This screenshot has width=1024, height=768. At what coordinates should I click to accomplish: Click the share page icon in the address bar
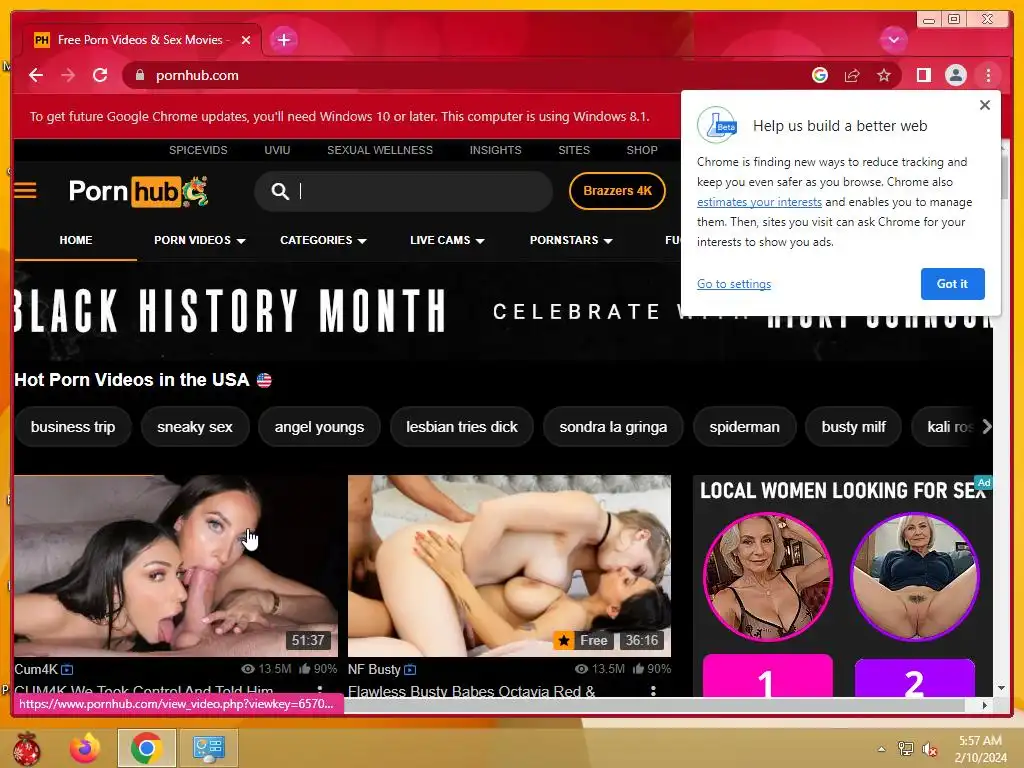tap(852, 75)
